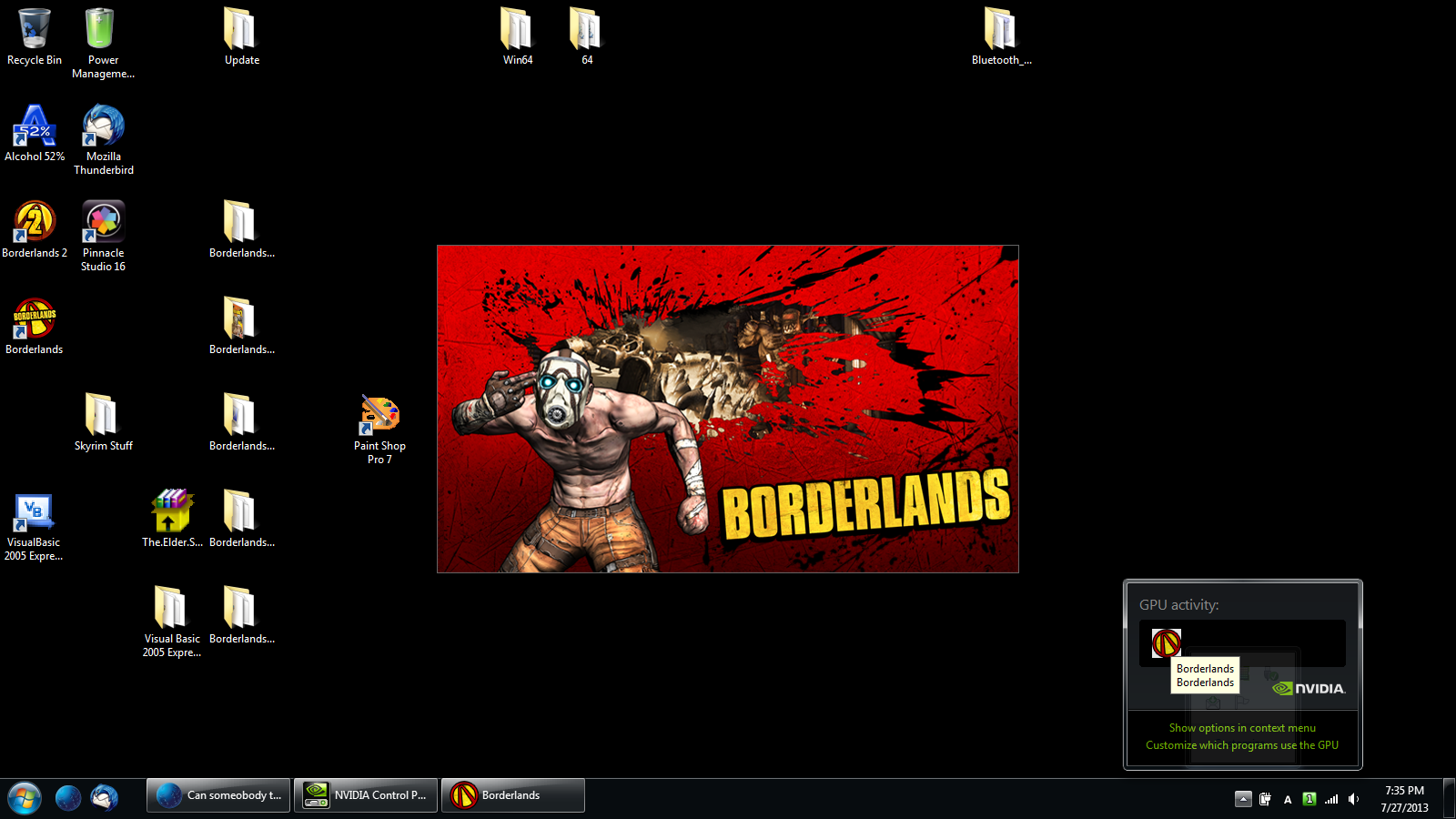Viewport: 1456px width, 819px height.
Task: Click the power plug tray icon
Action: pyautogui.click(x=1265, y=799)
